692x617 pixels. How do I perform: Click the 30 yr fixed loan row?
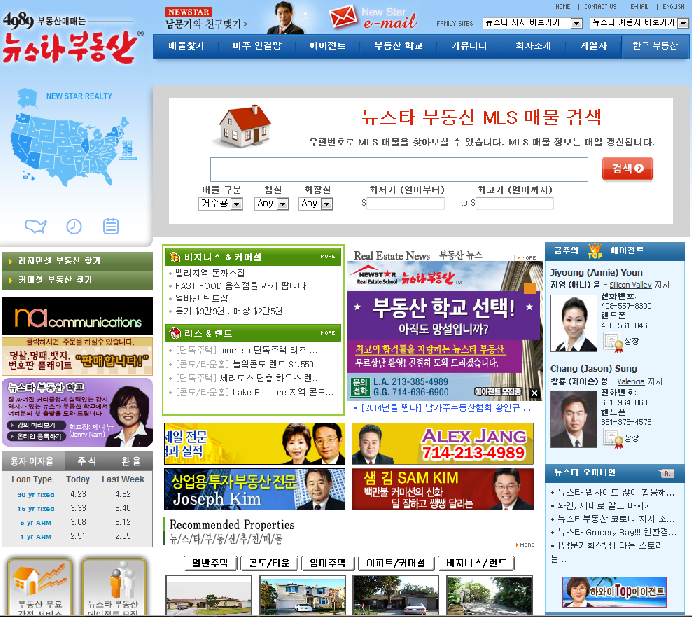point(77,495)
